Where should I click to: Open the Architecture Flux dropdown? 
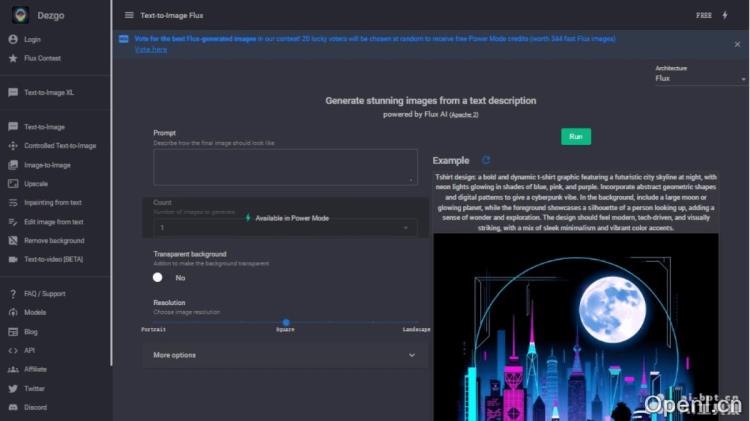click(x=700, y=78)
